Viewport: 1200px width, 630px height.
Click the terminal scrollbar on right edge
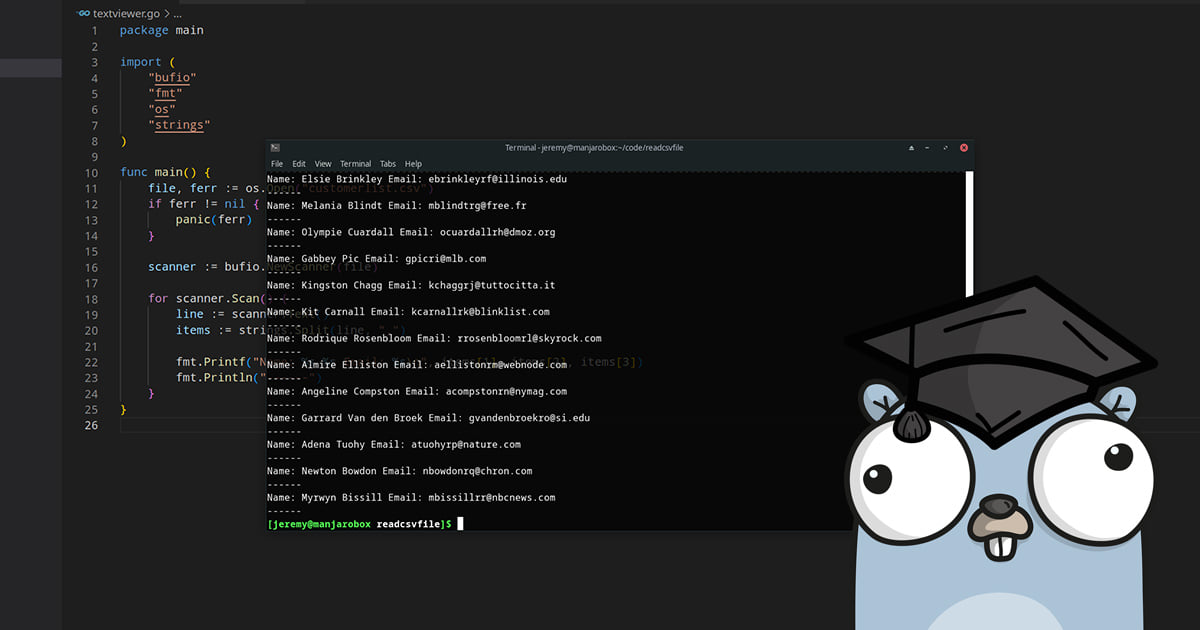pos(969,235)
